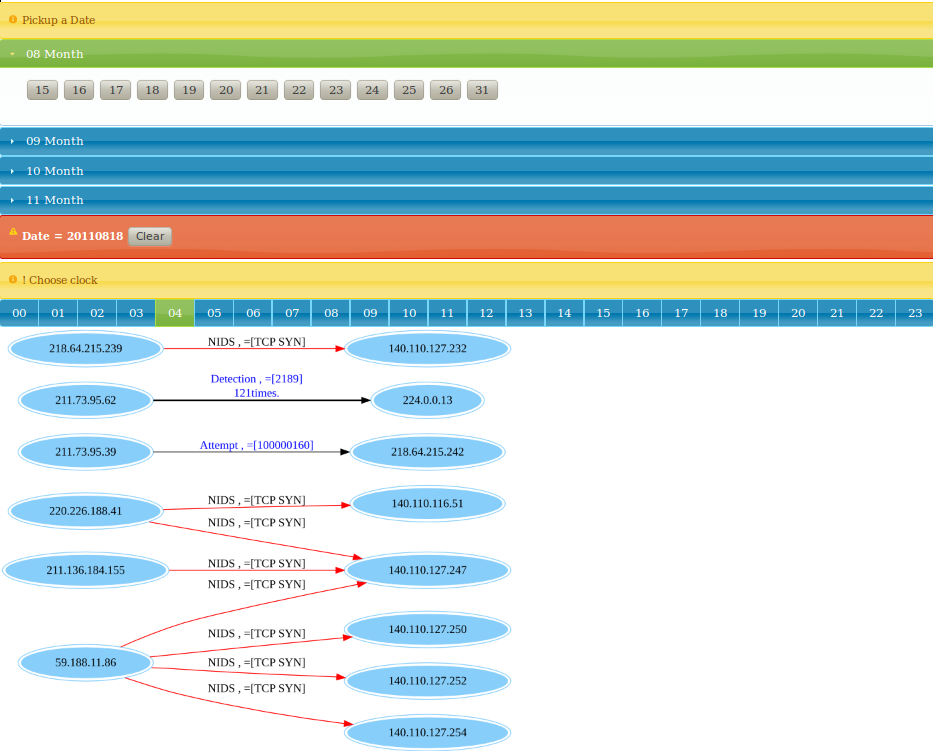Viewport: 933px width, 751px height.
Task: Choose hour 13 in clock bar
Action: [x=525, y=313]
